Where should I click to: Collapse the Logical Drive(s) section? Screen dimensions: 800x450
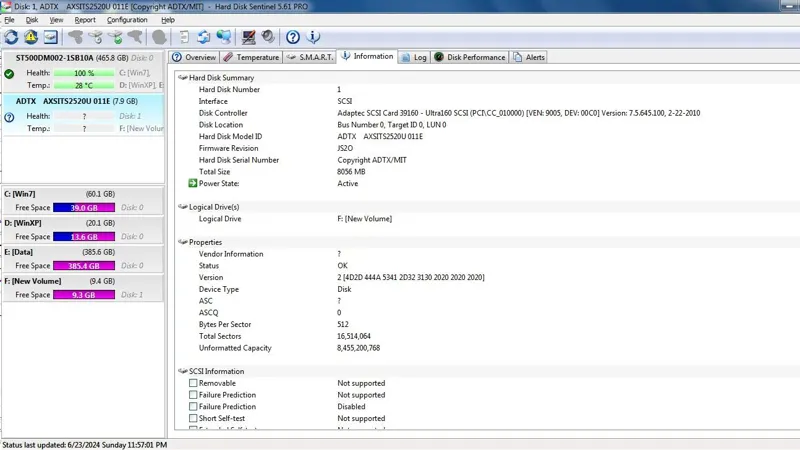[183, 207]
